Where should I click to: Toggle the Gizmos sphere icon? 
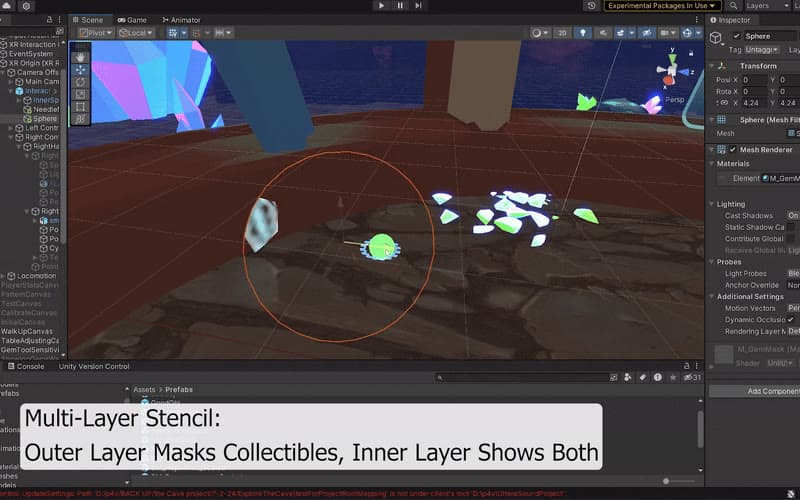(x=687, y=33)
